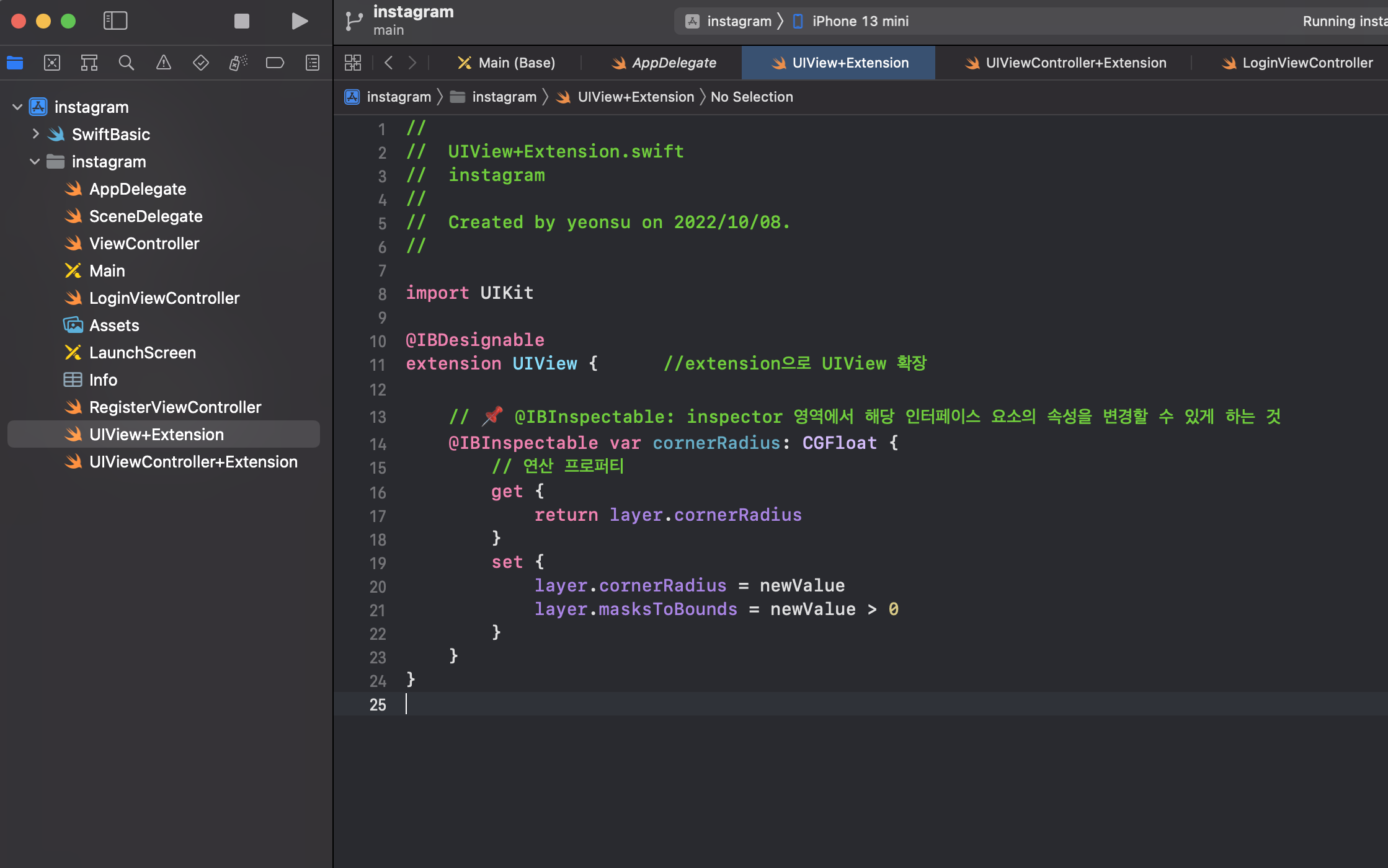Screen dimensions: 1388x868
Task: Open the Symbol navigator
Action: (x=89, y=63)
